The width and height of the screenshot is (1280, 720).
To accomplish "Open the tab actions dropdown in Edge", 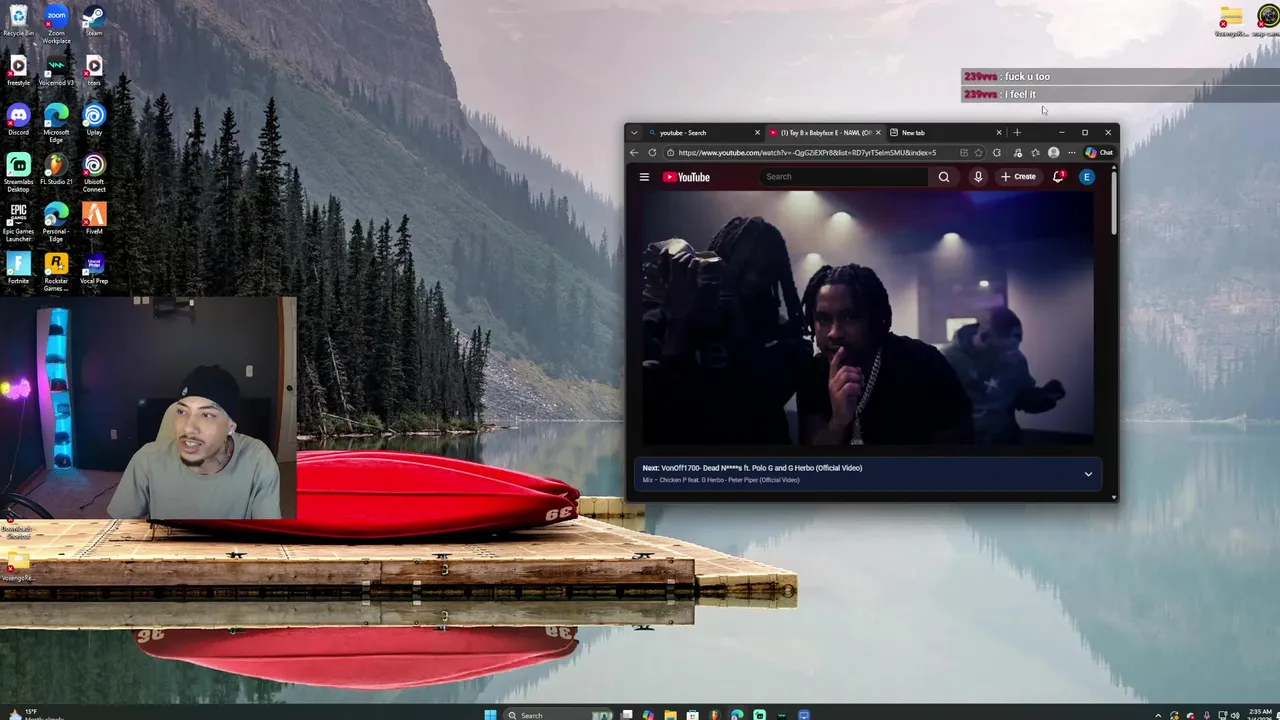I will point(633,132).
